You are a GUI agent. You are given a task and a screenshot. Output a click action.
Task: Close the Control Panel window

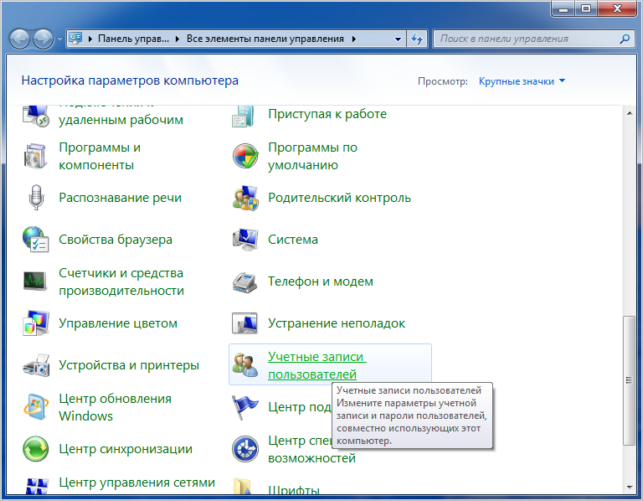[618, 8]
